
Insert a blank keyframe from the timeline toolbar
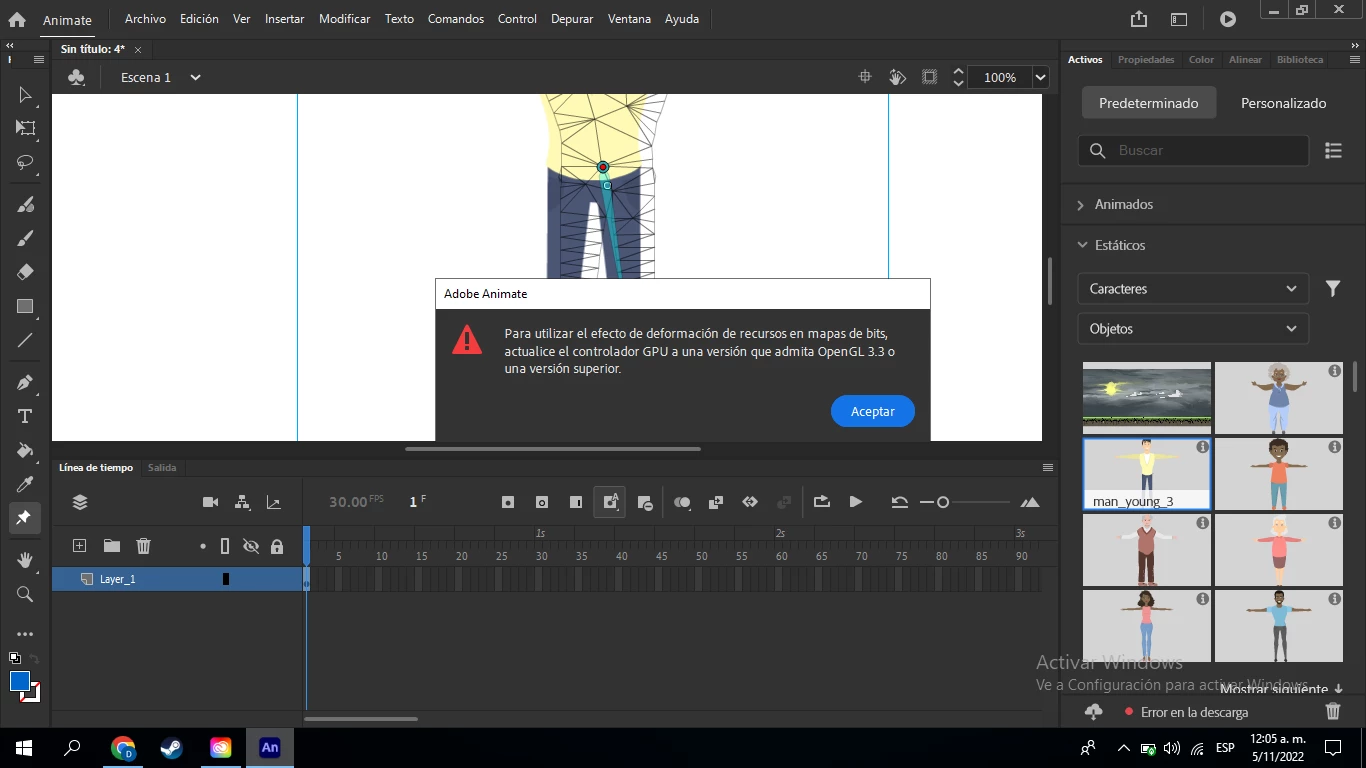[x=542, y=502]
